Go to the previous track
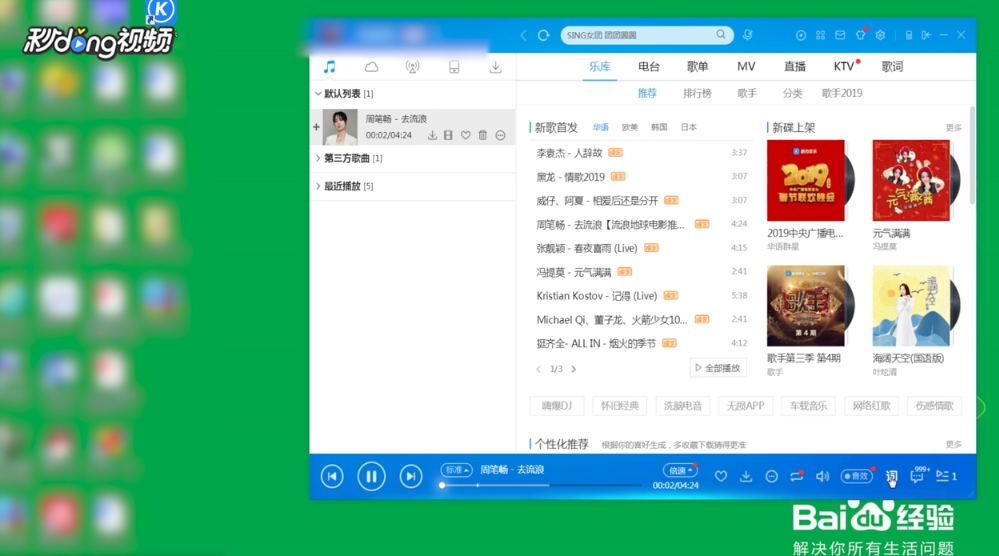This screenshot has width=999, height=556. [332, 476]
